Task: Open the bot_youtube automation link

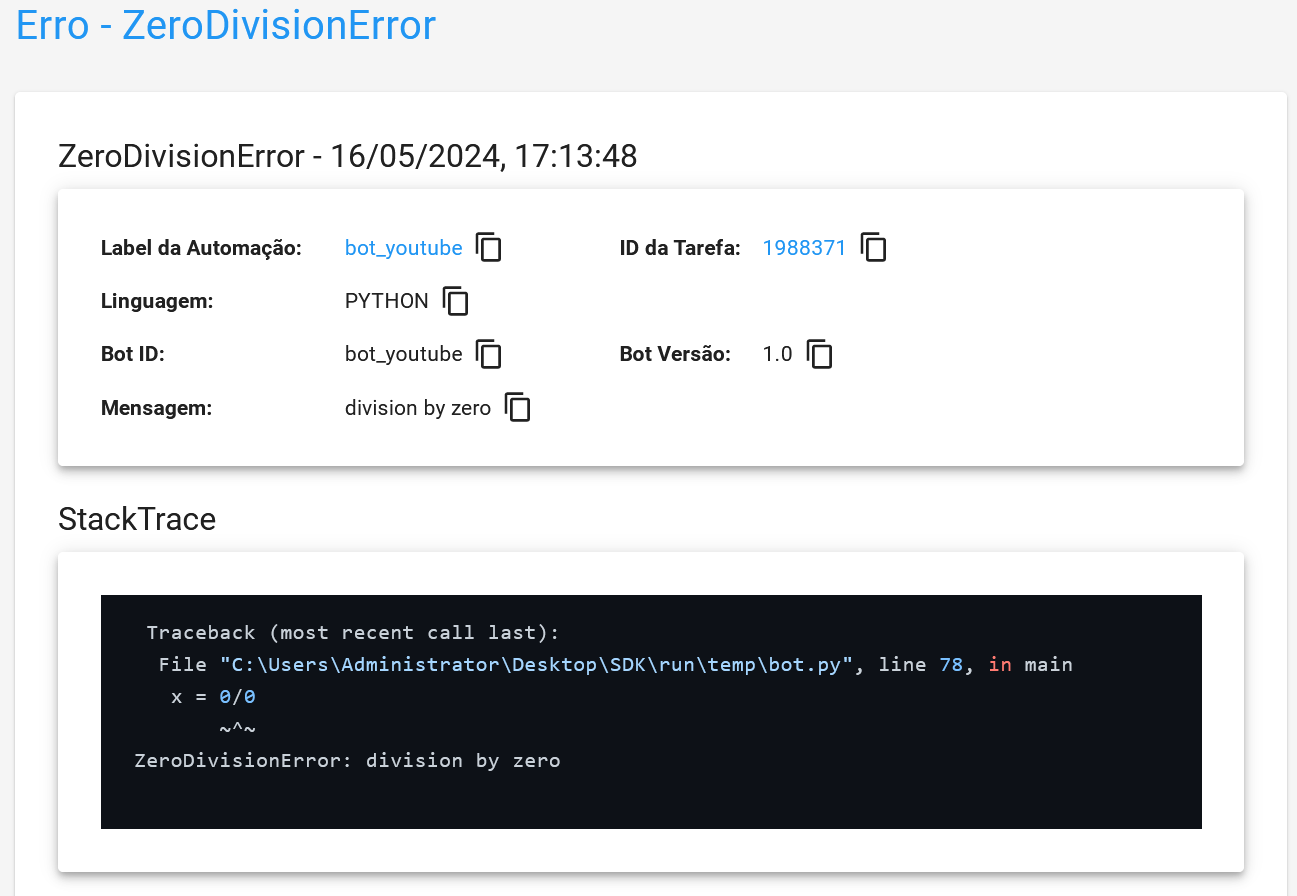Action: pos(403,248)
